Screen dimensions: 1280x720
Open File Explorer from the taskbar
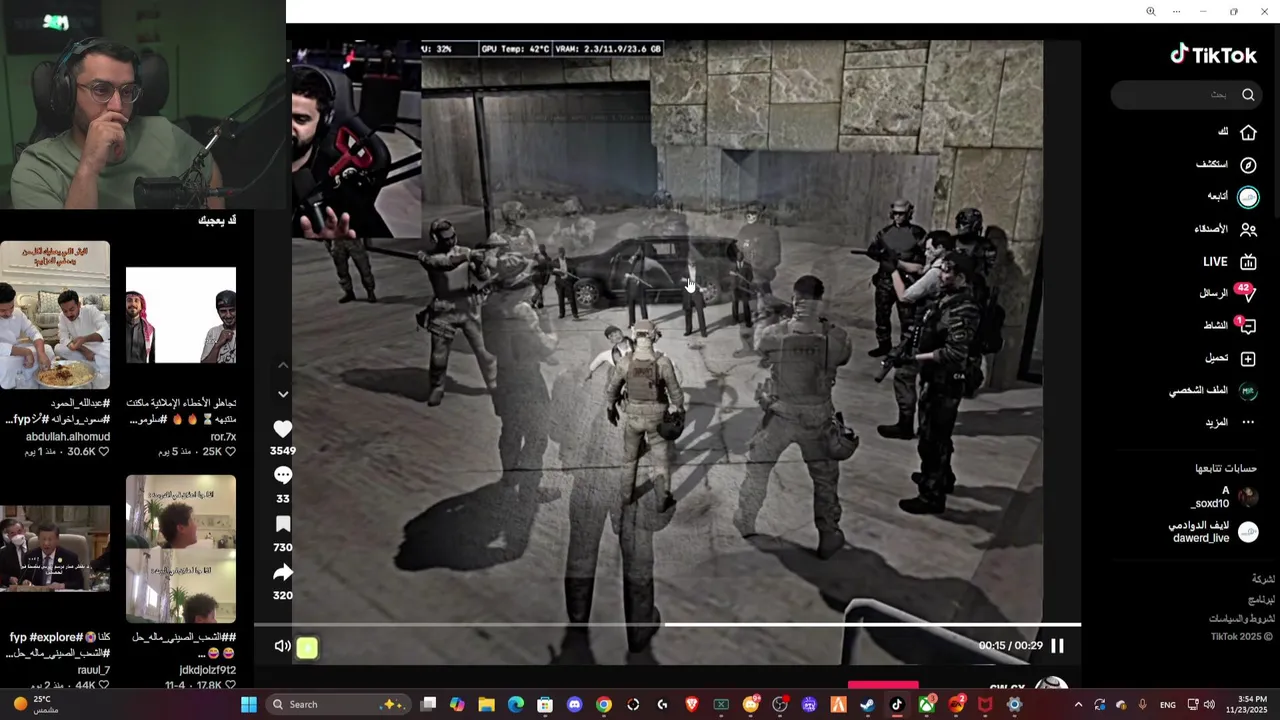[486, 705]
